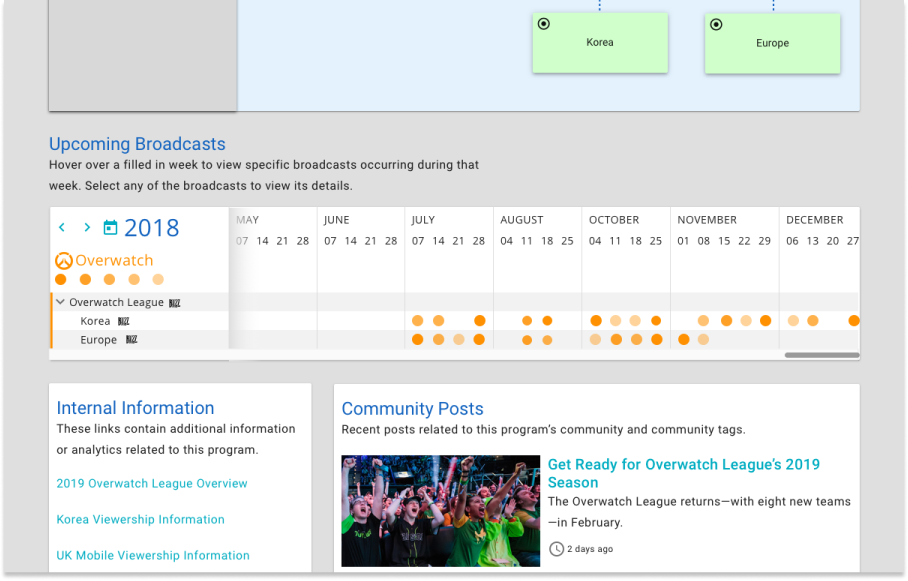Select the Korea broadcast dot for November 22
This screenshot has height=581, width=908.
pyautogui.click(x=746, y=321)
